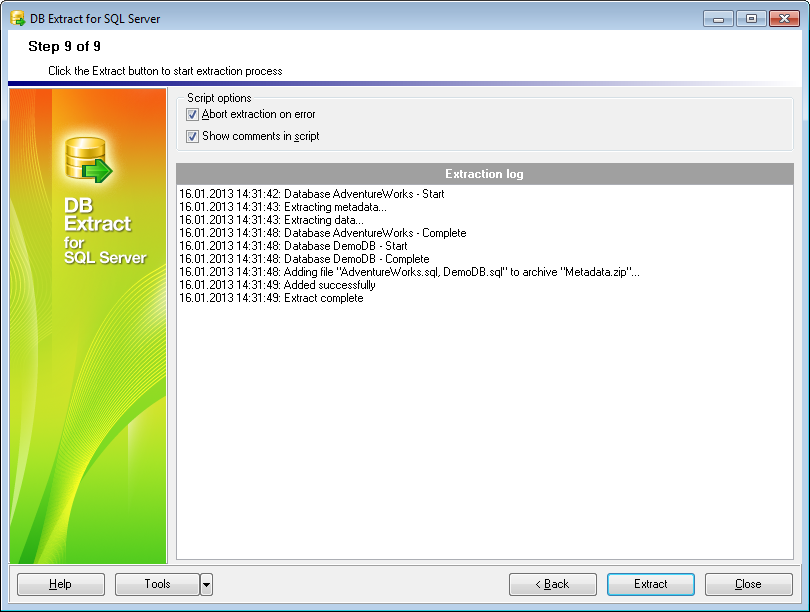The height and width of the screenshot is (612, 810).
Task: Click the 'Added successfully' log line
Action: point(277,285)
